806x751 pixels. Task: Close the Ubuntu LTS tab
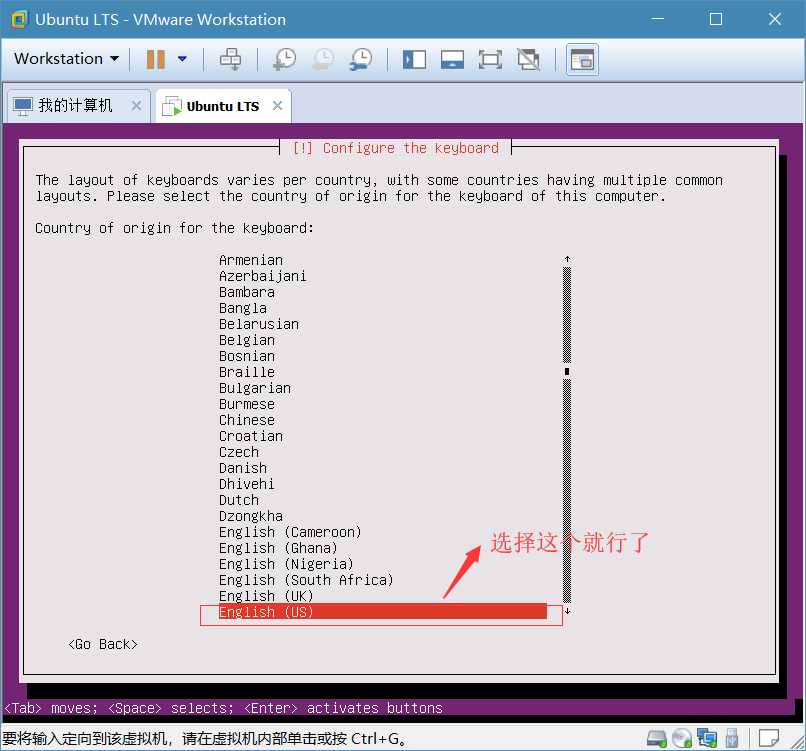click(x=277, y=106)
